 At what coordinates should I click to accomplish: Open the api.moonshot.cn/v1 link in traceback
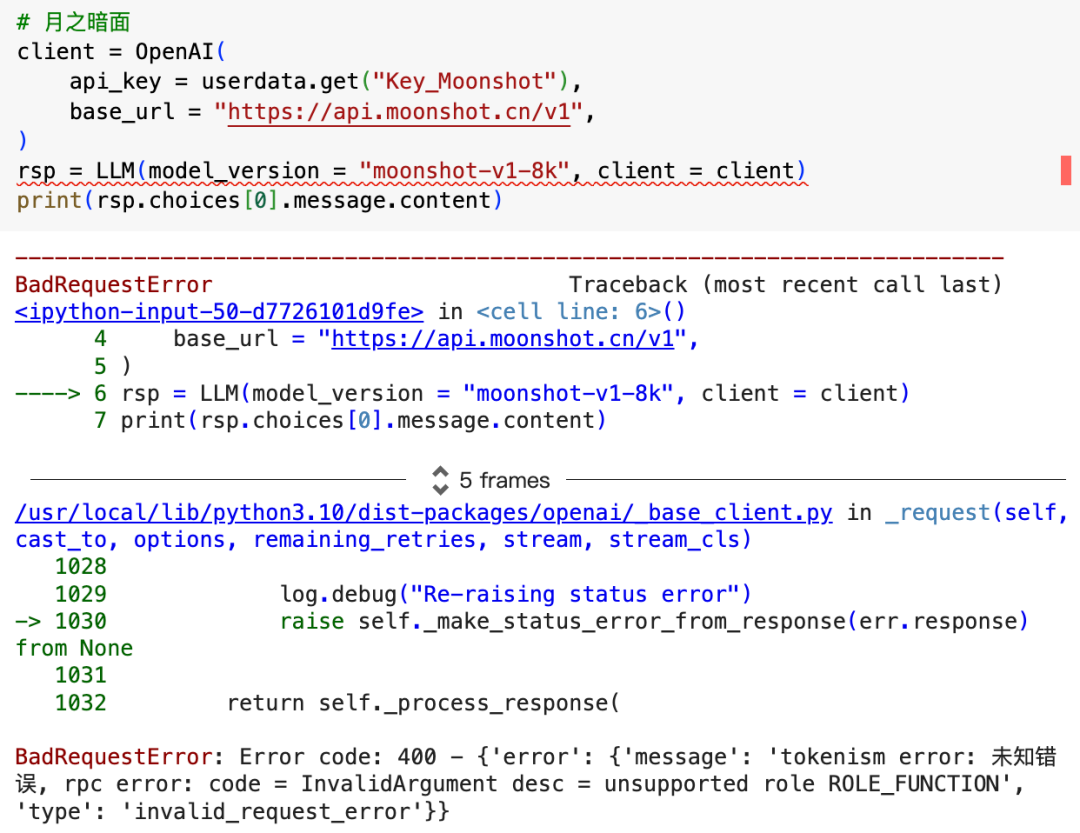[x=503, y=339]
